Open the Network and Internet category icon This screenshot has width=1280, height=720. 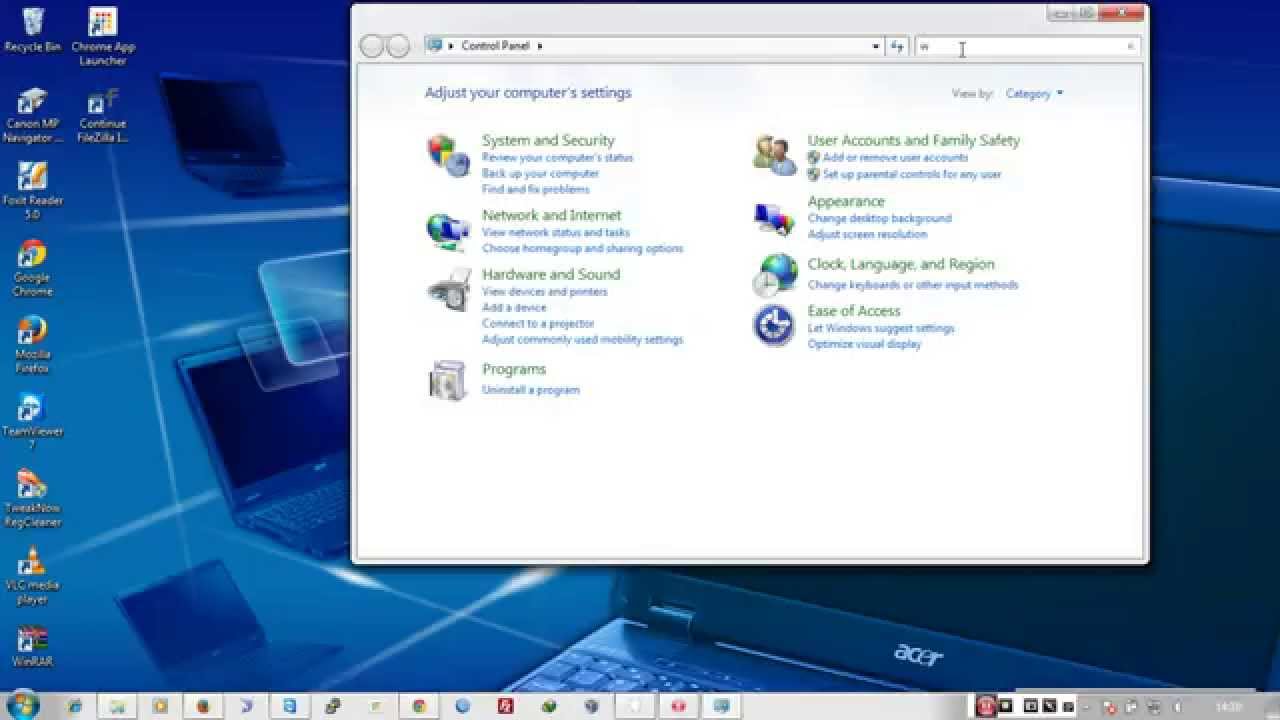click(448, 231)
